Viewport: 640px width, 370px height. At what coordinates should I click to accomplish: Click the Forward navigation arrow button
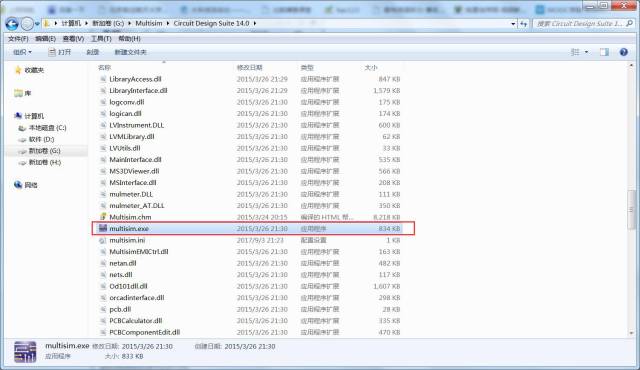click(27, 24)
